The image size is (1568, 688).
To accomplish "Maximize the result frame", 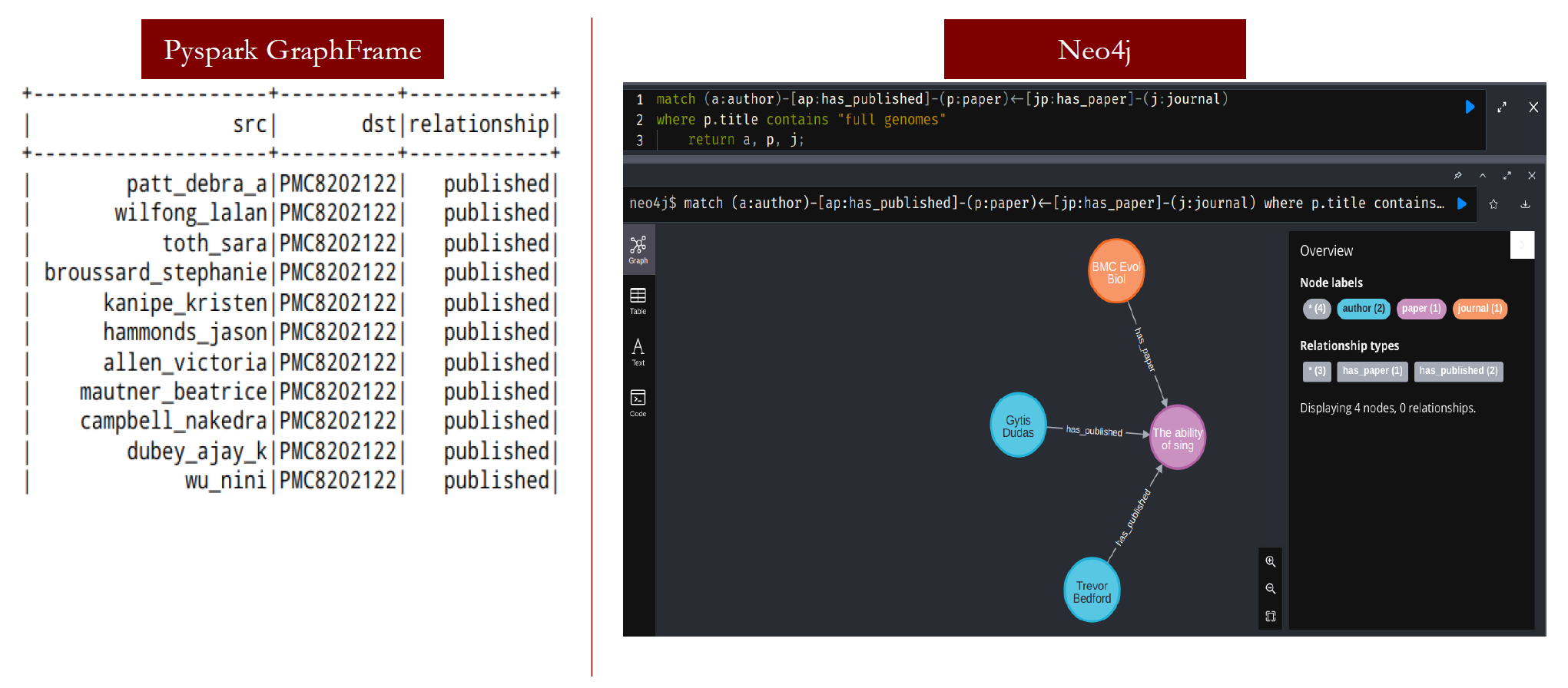I will click(1507, 176).
